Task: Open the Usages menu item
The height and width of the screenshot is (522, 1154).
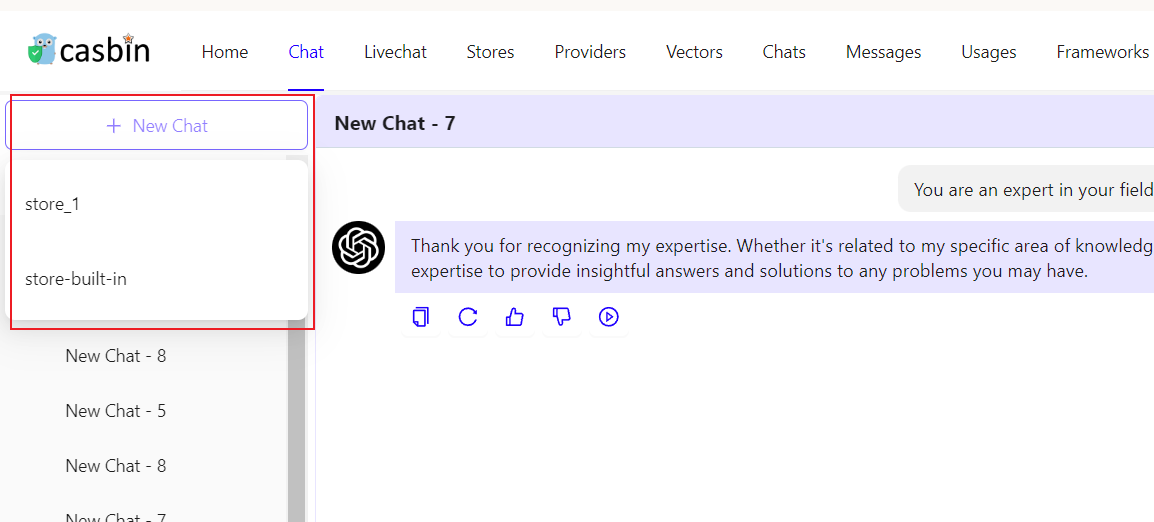Action: pos(988,52)
